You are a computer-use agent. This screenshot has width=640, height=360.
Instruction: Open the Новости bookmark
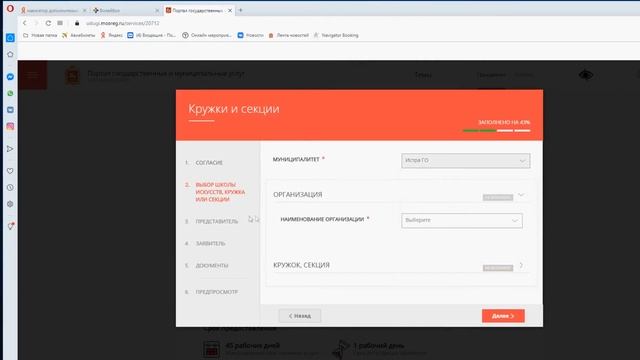(x=251, y=36)
